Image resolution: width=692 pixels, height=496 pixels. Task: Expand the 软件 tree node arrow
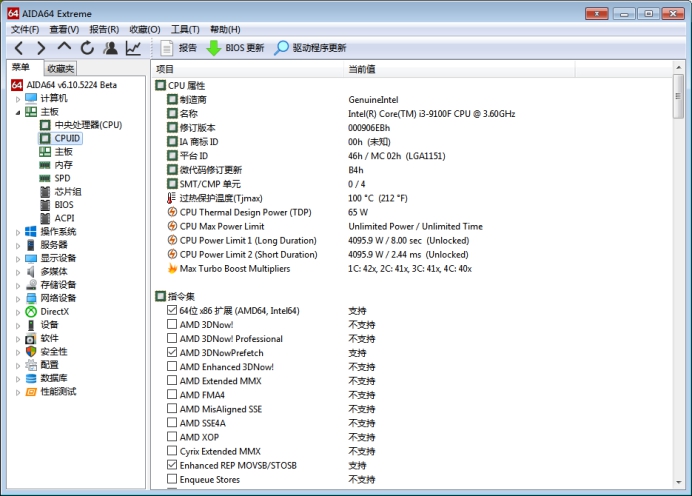click(x=18, y=339)
